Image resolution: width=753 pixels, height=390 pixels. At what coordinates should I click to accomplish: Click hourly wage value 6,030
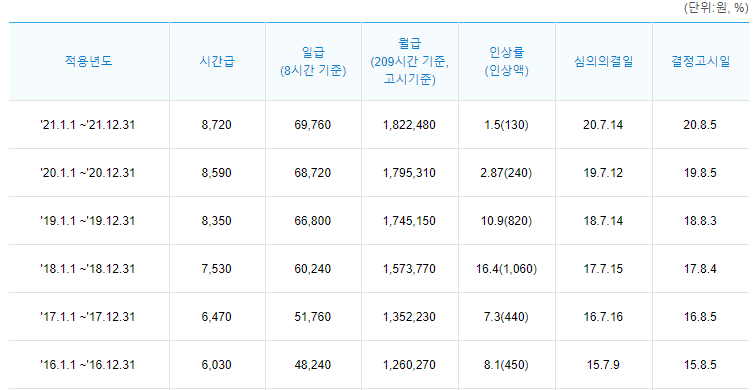tap(217, 365)
